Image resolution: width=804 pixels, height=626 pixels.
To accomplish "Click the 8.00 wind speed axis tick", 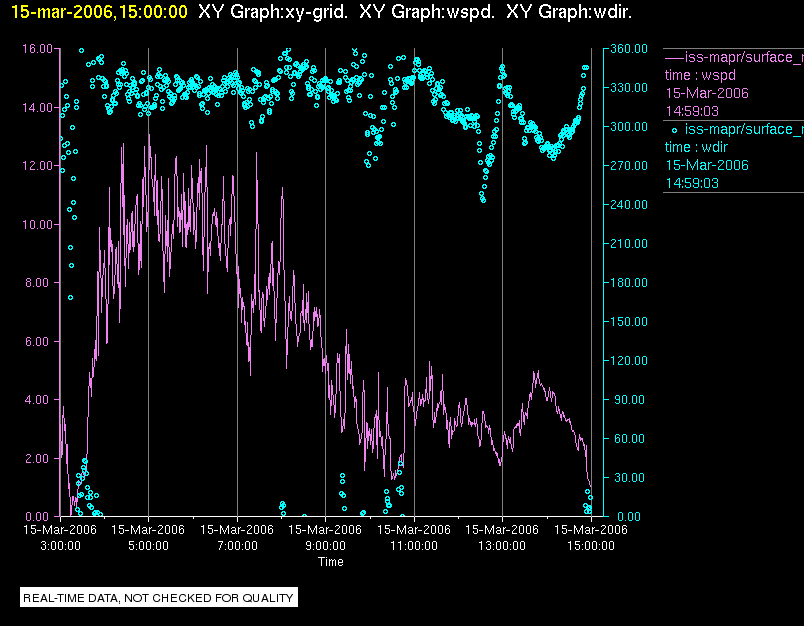I will coord(40,283).
